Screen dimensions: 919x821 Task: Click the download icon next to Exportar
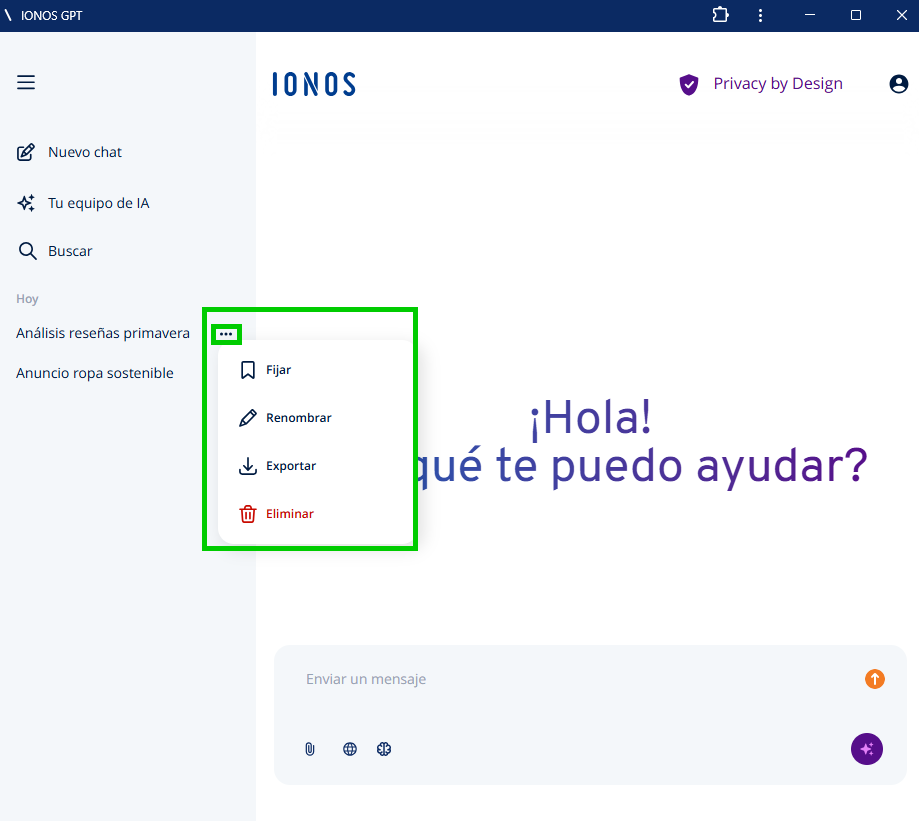[248, 466]
